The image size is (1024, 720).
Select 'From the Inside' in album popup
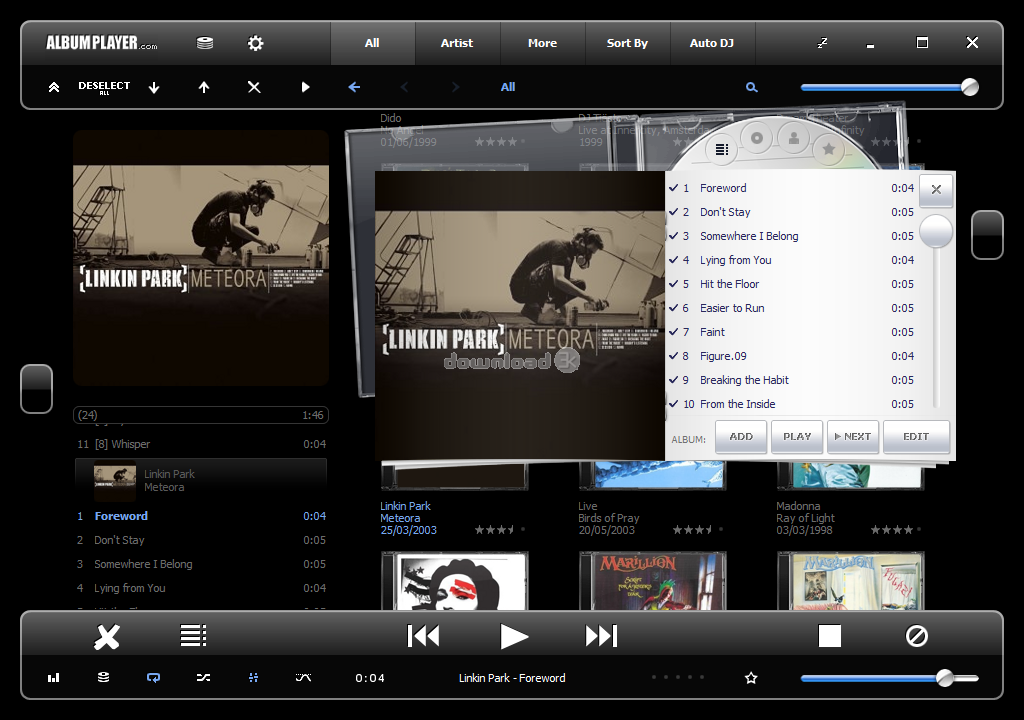point(738,404)
